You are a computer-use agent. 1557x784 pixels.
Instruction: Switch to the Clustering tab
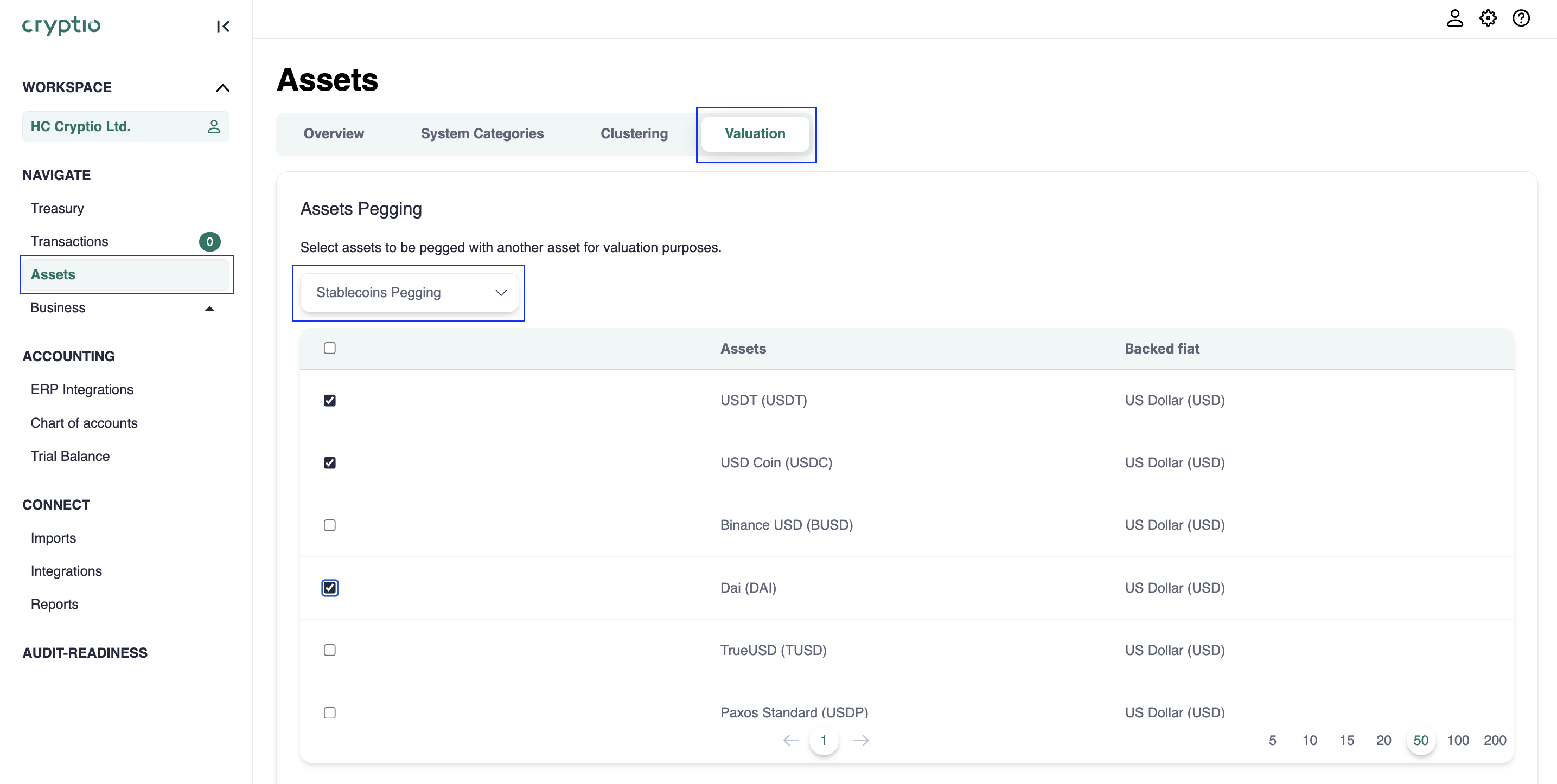pyautogui.click(x=634, y=133)
